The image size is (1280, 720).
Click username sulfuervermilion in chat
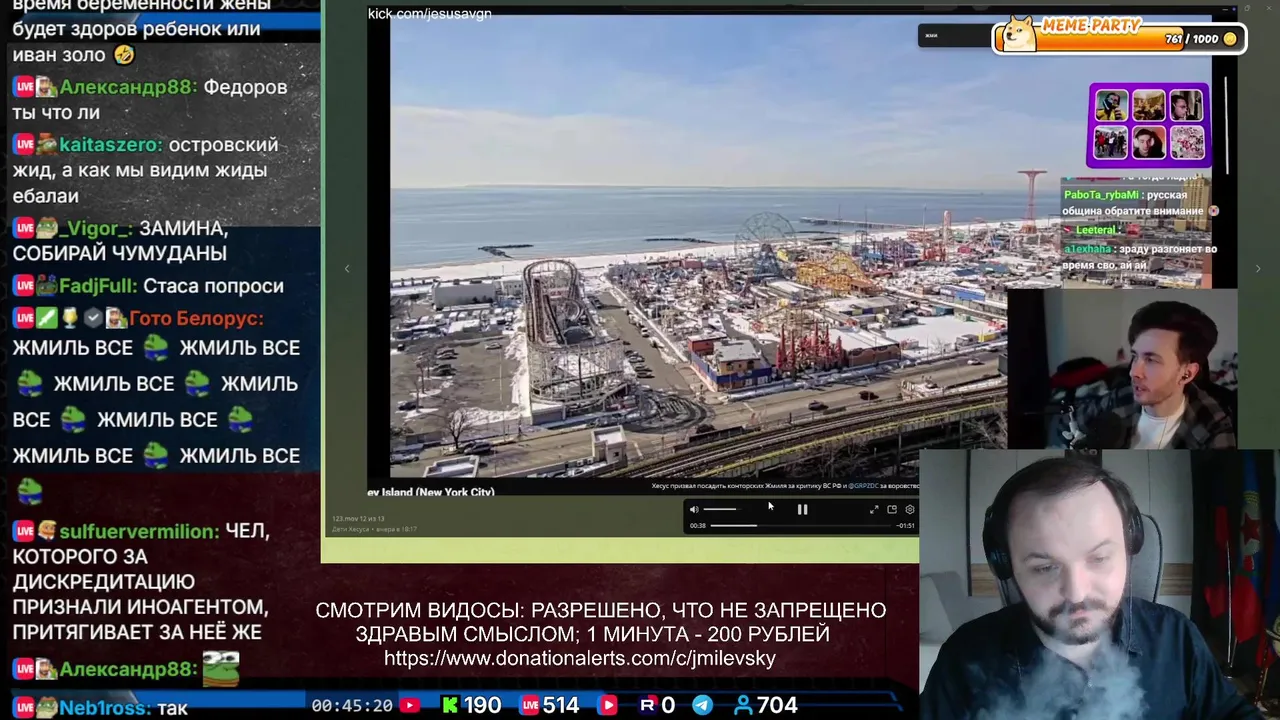tap(138, 531)
